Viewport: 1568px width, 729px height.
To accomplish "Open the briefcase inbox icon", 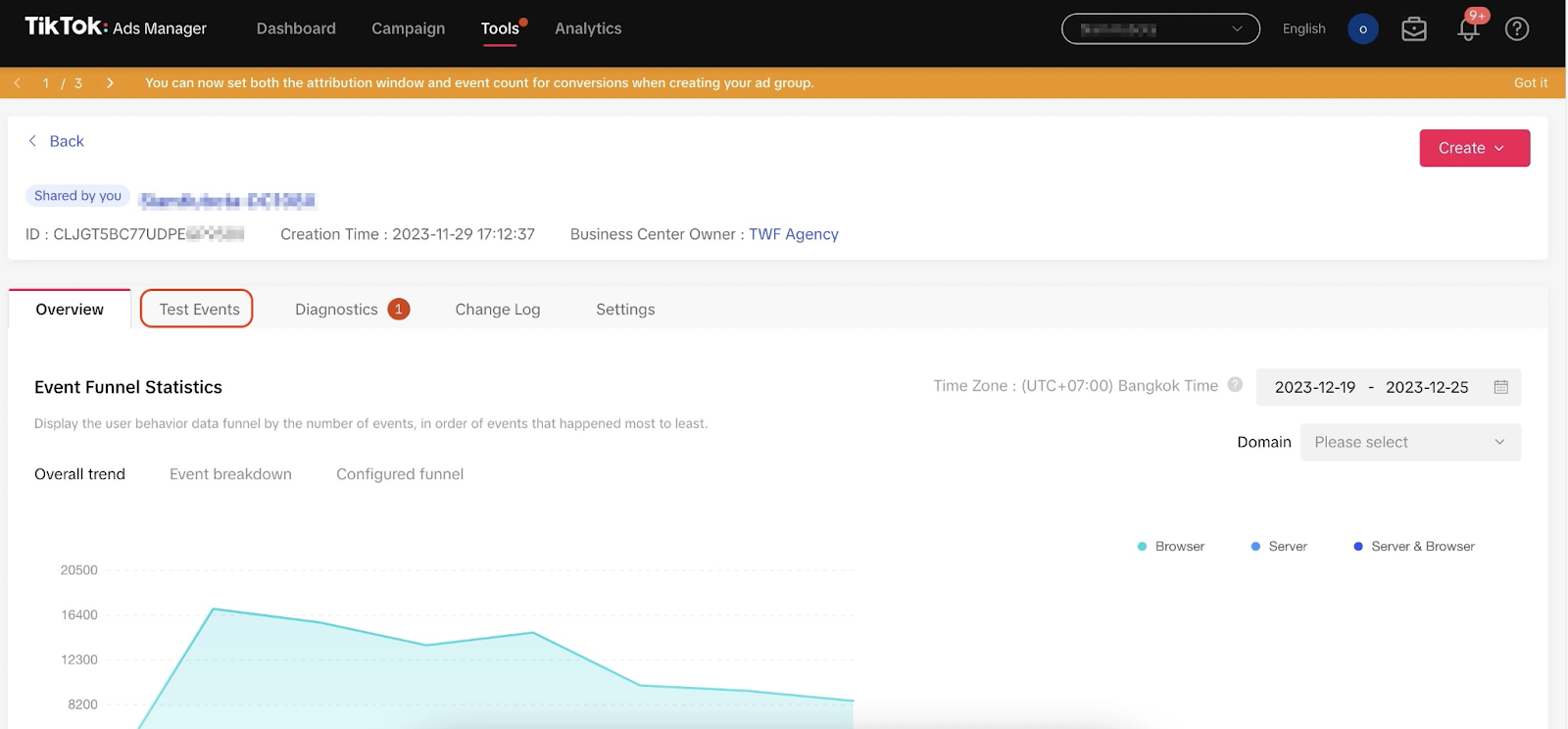I will [x=1414, y=29].
